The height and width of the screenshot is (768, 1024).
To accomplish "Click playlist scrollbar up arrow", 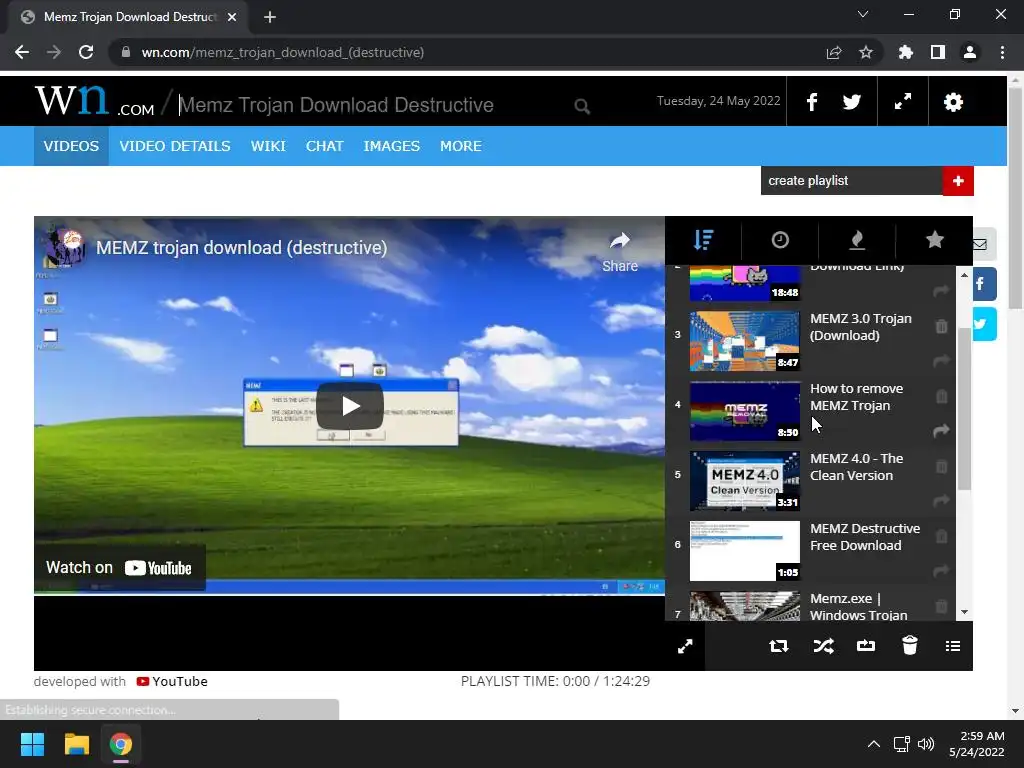I will [x=964, y=275].
